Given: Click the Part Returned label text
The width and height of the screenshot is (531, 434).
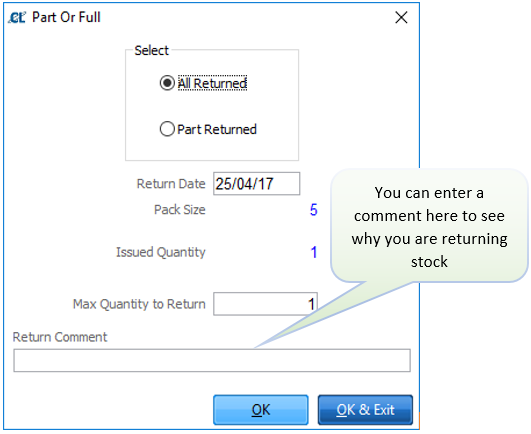Looking at the screenshot, I should (x=217, y=129).
